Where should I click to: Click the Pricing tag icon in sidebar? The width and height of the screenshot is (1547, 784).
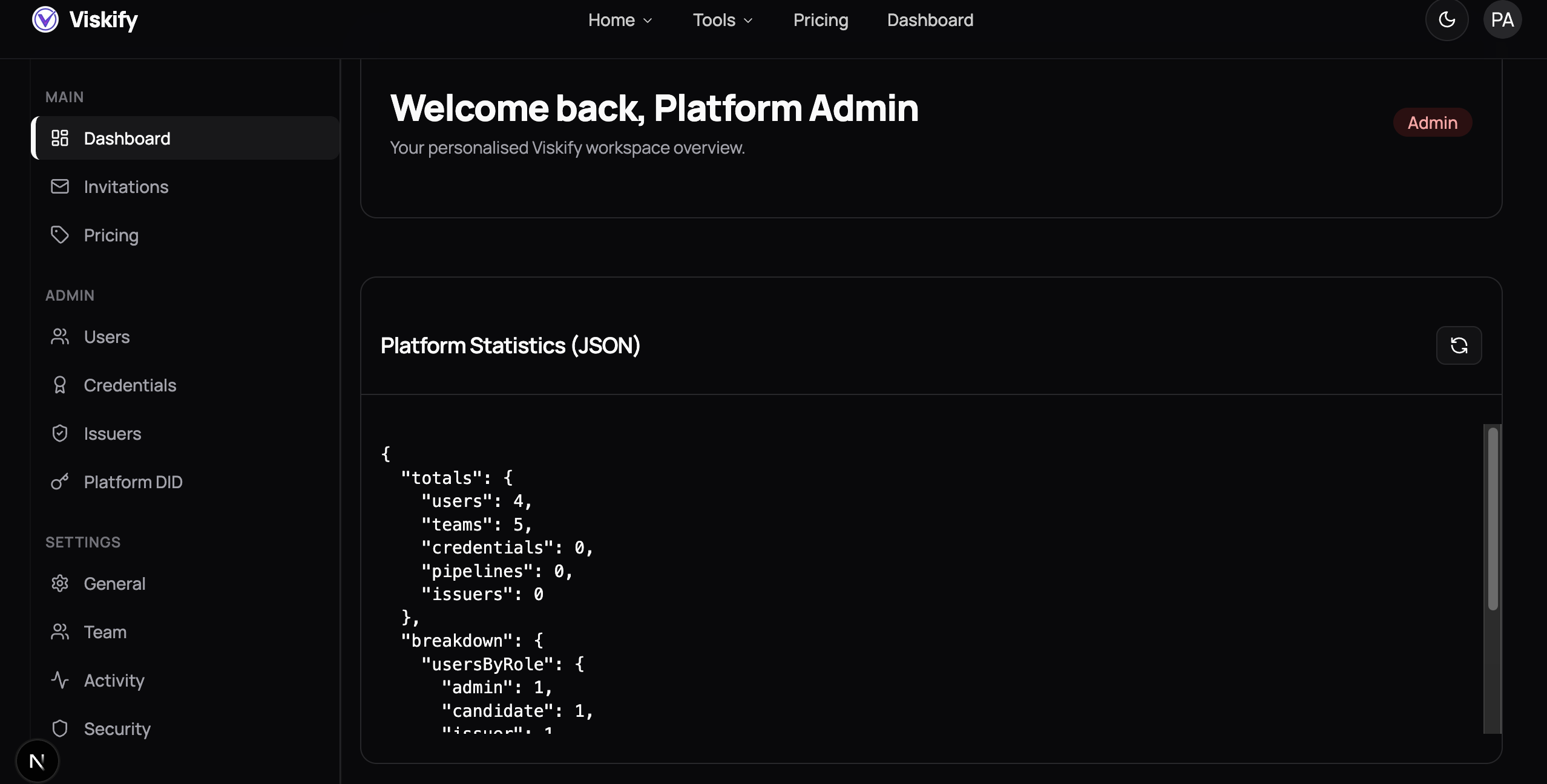pos(60,235)
